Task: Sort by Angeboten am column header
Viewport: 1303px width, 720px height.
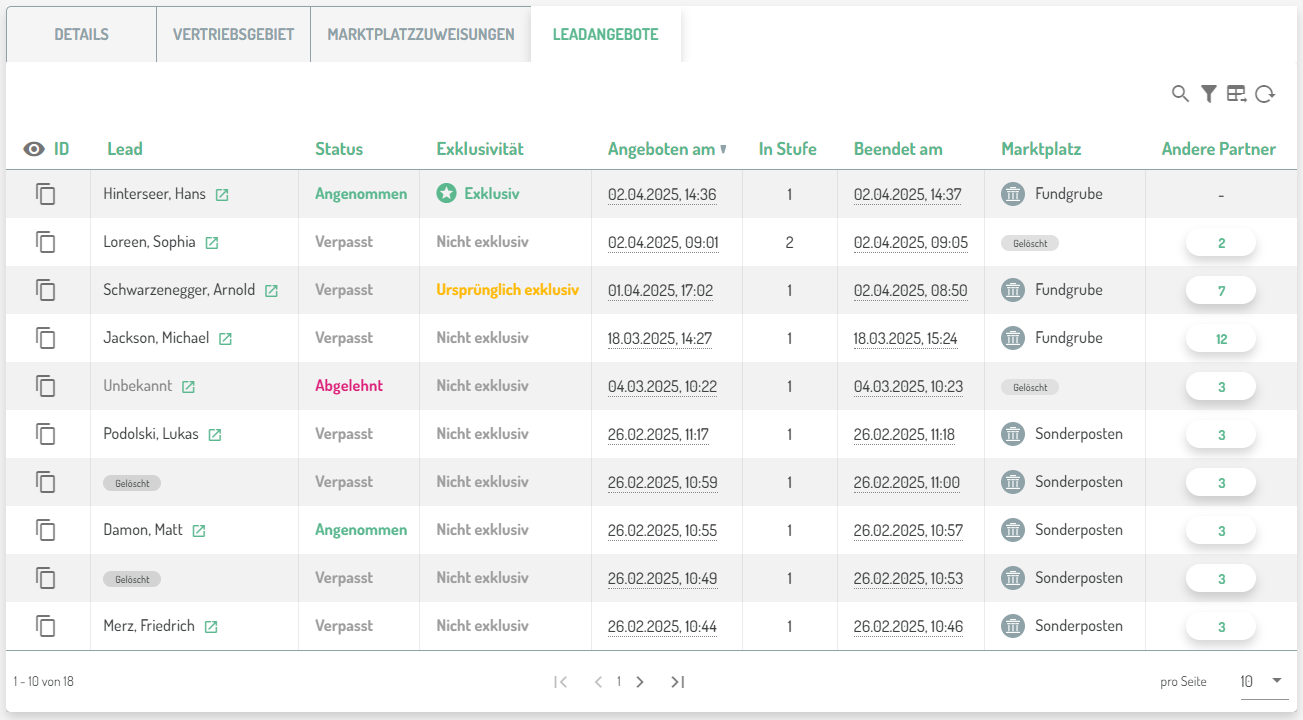Action: point(662,149)
